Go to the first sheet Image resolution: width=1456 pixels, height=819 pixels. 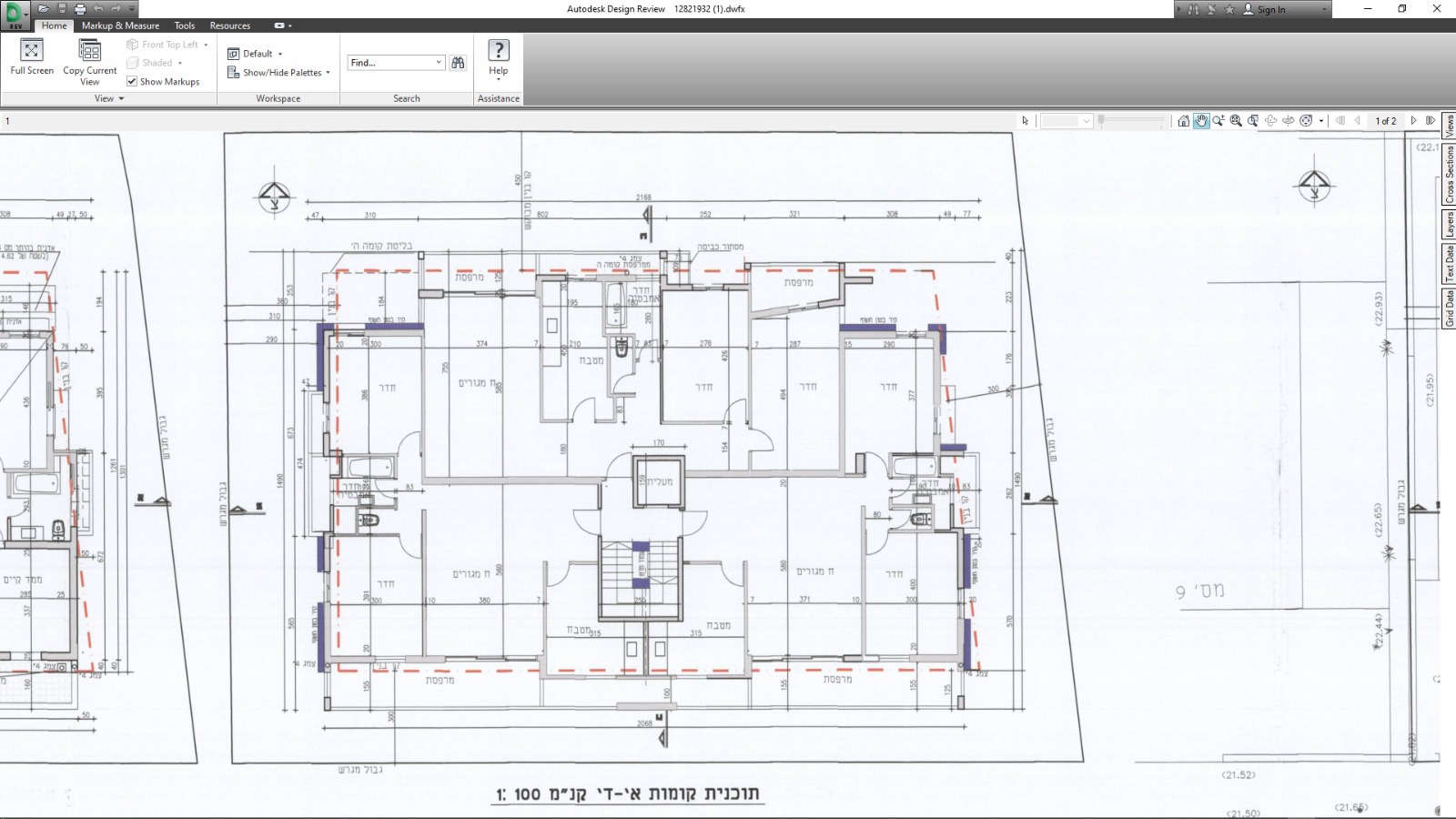(1340, 120)
